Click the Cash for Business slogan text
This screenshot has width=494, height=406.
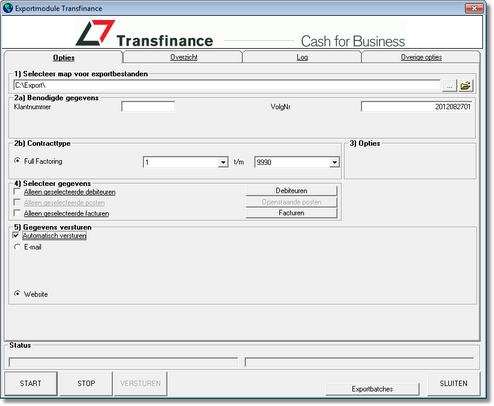(353, 41)
